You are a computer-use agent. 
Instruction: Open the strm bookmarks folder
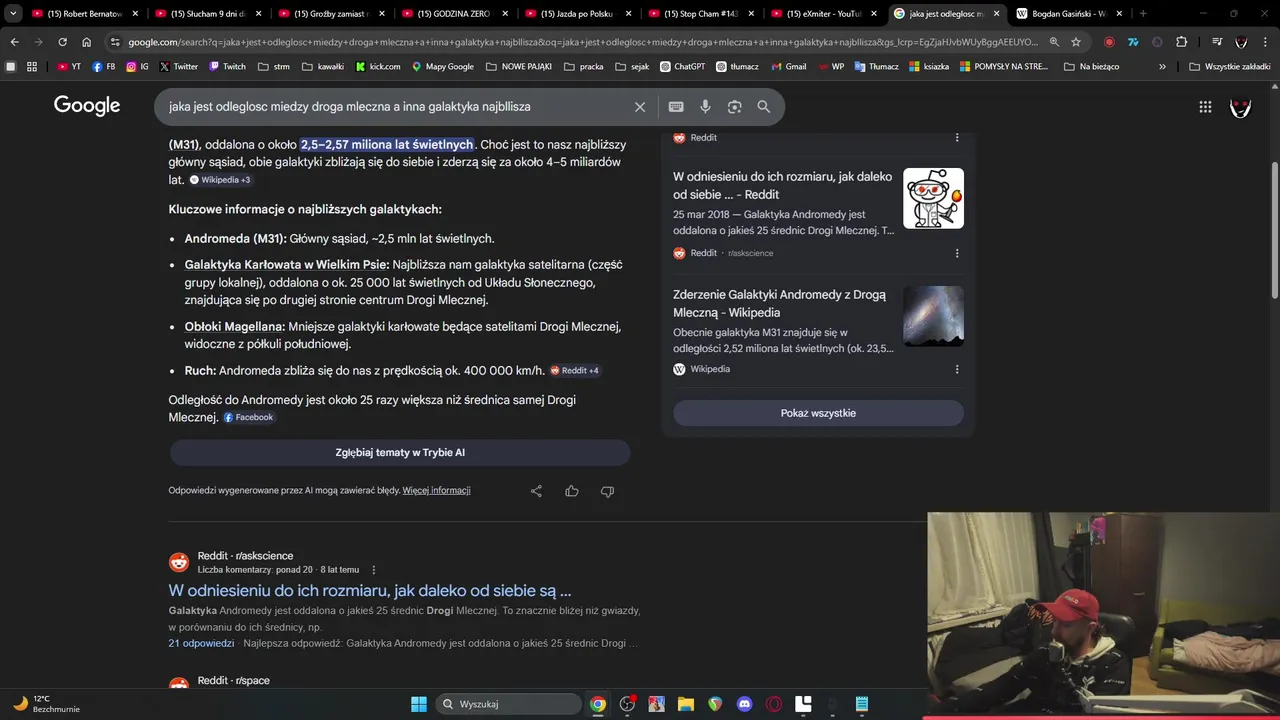tap(273, 66)
